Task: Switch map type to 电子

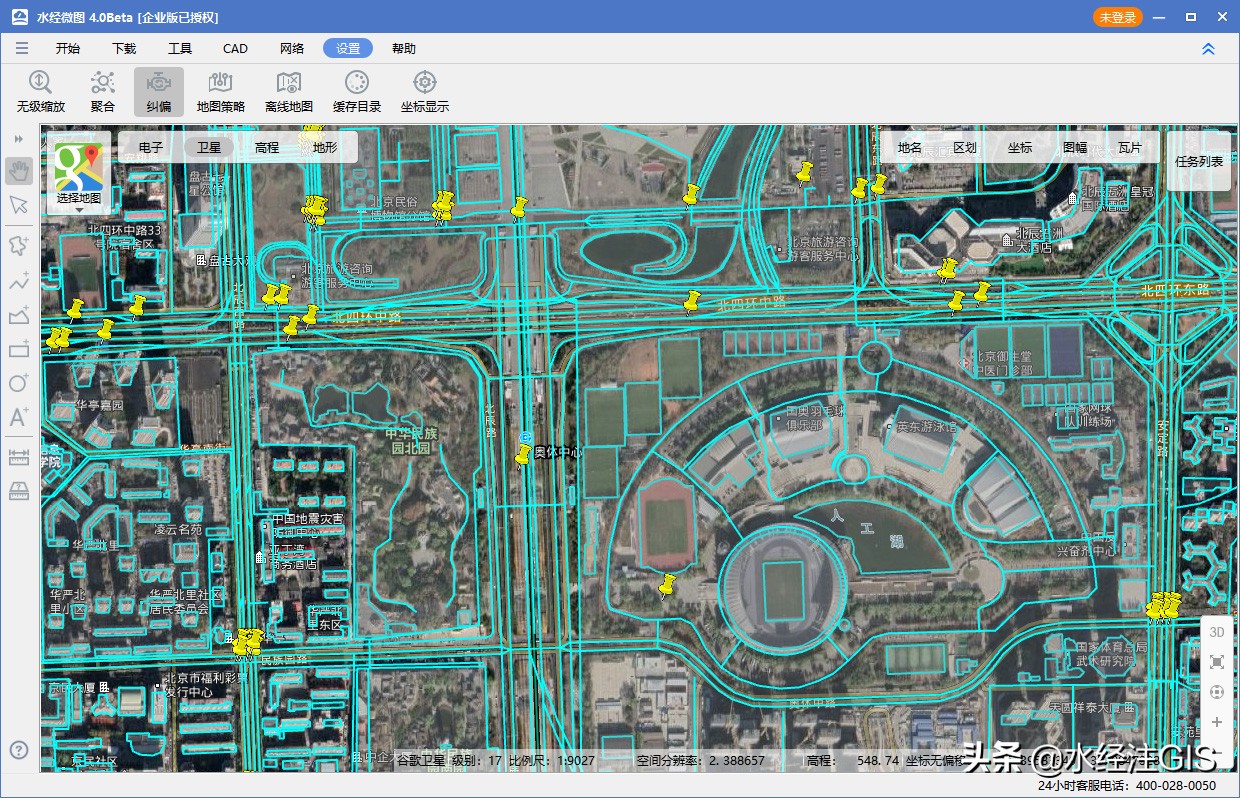Action: pos(151,147)
